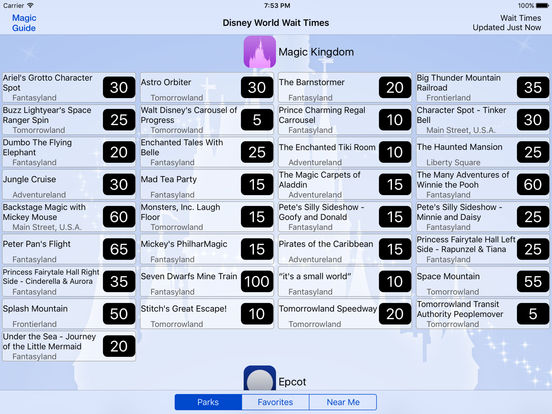Open Tomorrowland Transit Authority Peoplemover
552x414 pixels.
483,314
